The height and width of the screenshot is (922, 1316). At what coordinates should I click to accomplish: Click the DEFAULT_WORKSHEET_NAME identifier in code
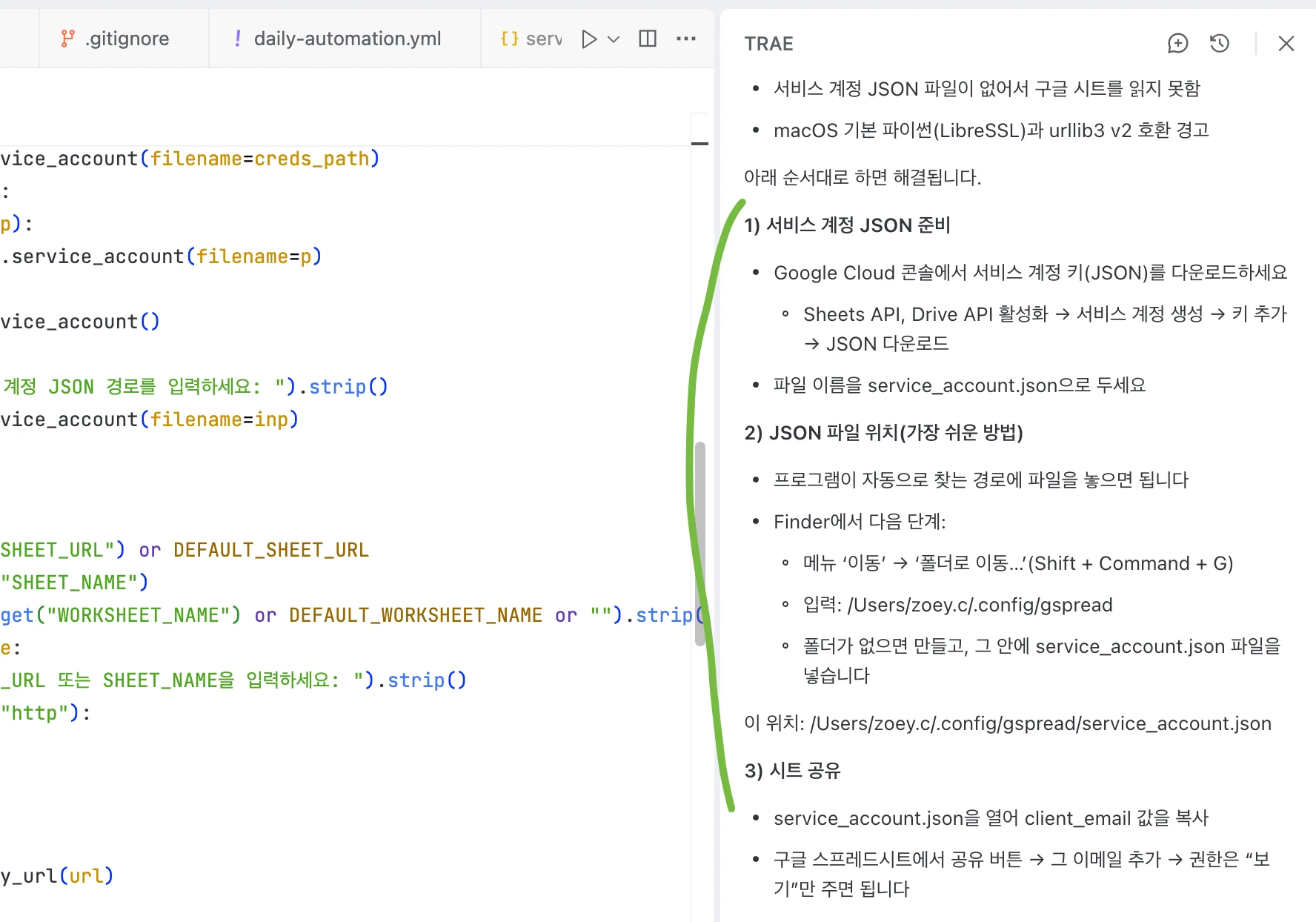tap(415, 615)
